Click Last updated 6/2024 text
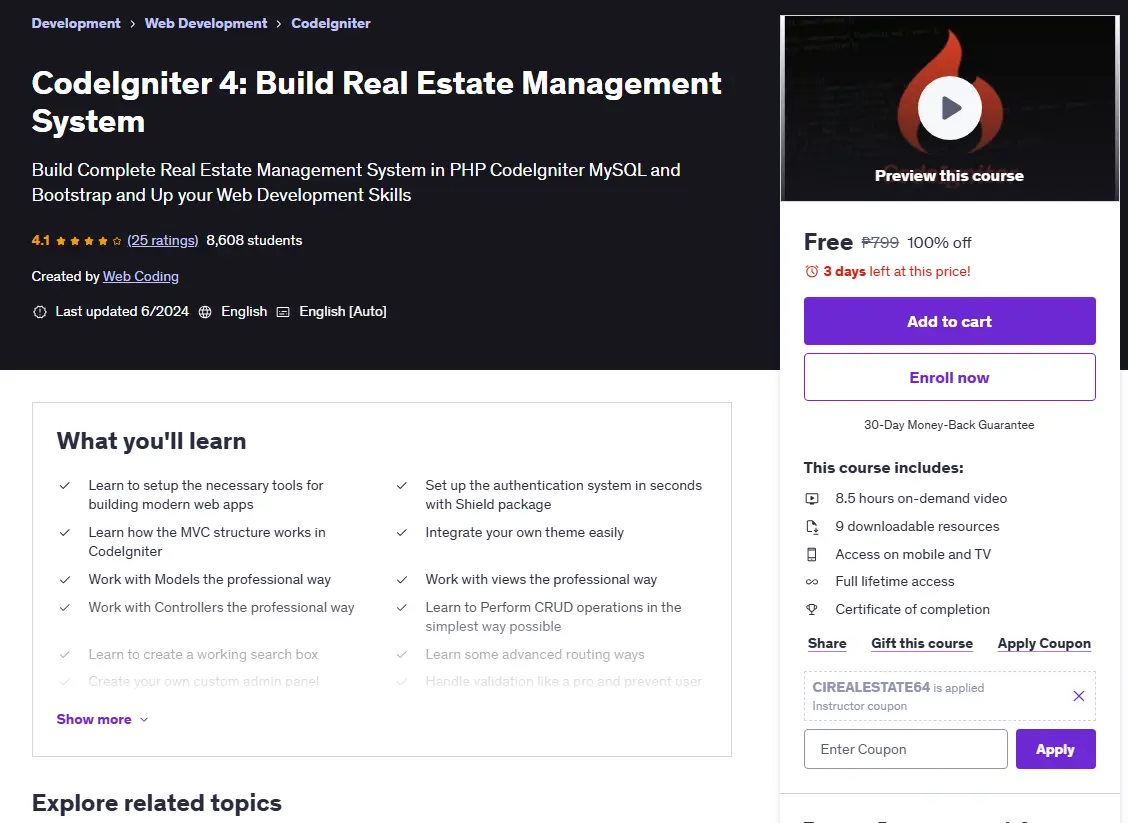The width and height of the screenshot is (1128, 823). point(122,312)
